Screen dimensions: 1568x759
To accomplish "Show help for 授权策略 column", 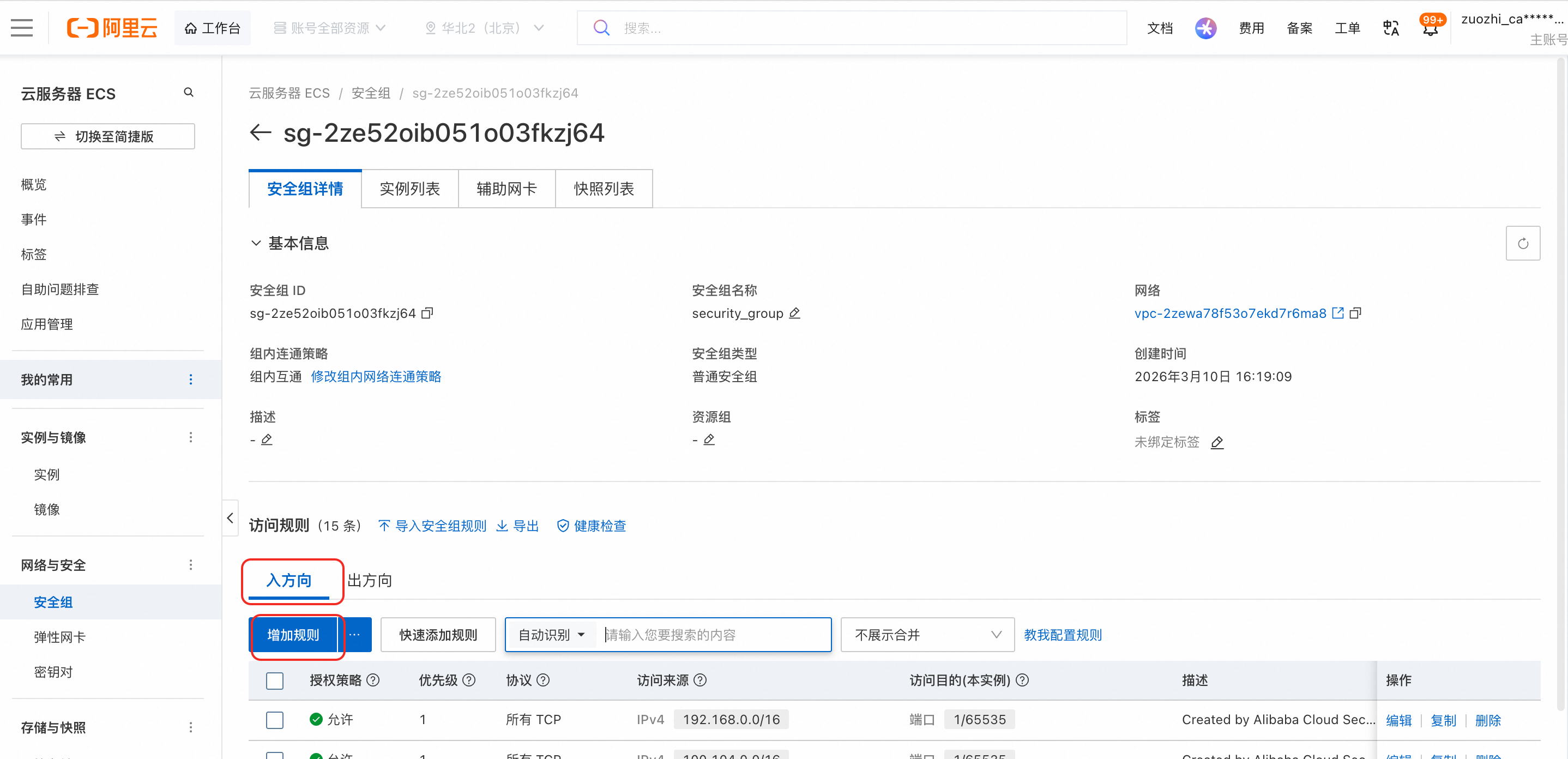I will coord(373,680).
